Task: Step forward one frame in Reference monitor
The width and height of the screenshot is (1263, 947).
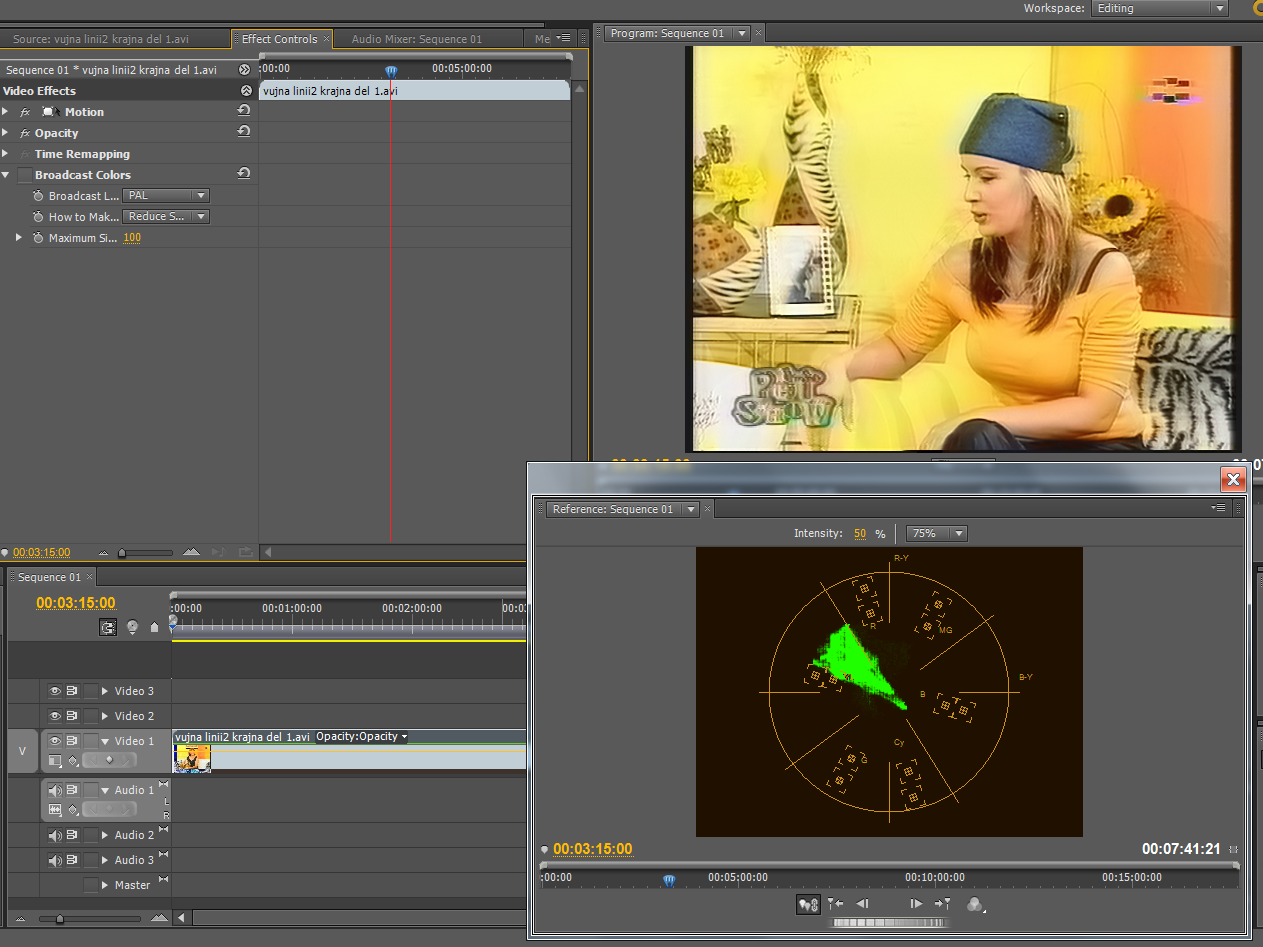Action: 916,904
